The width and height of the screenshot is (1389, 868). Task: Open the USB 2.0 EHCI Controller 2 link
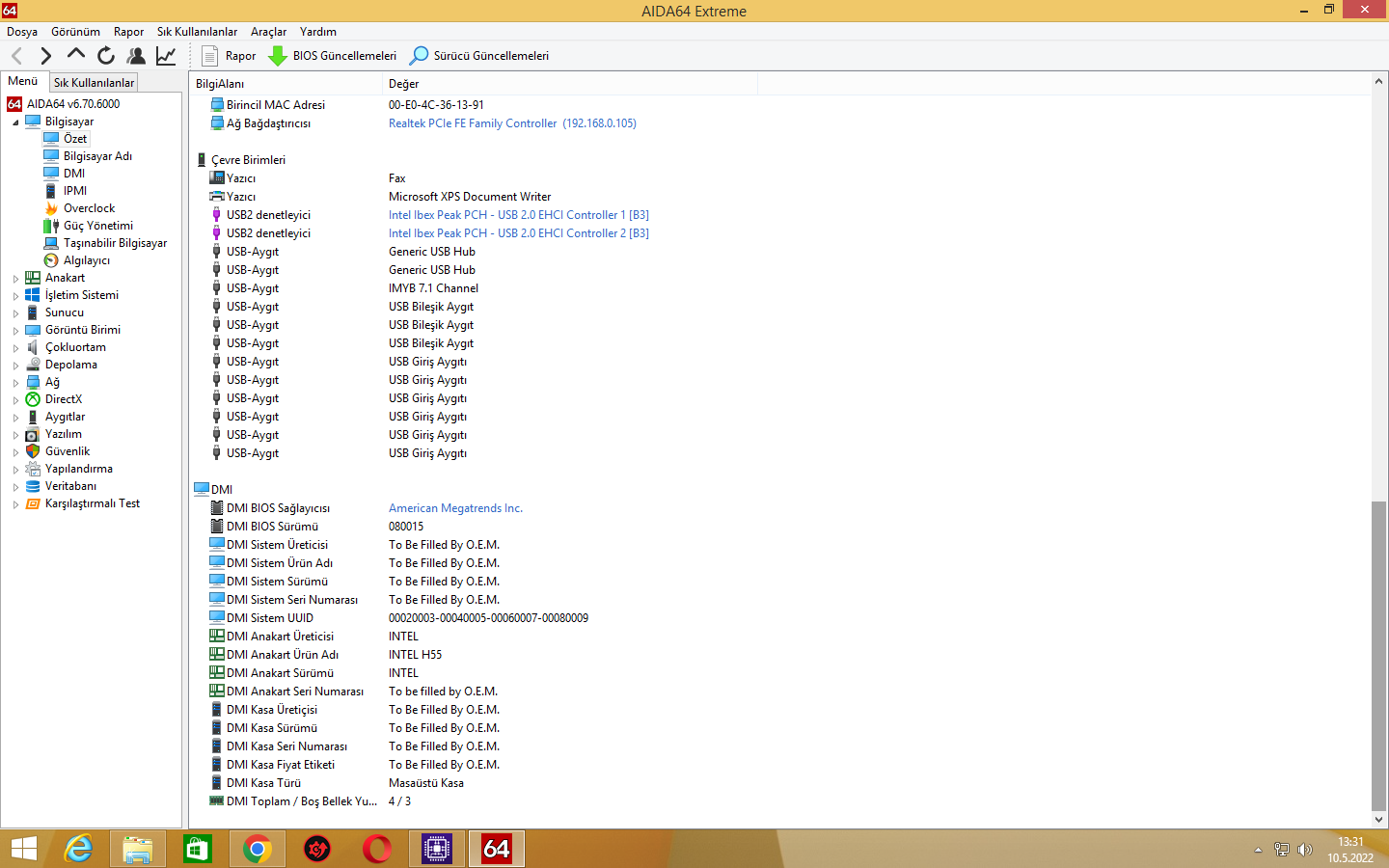[x=519, y=233]
